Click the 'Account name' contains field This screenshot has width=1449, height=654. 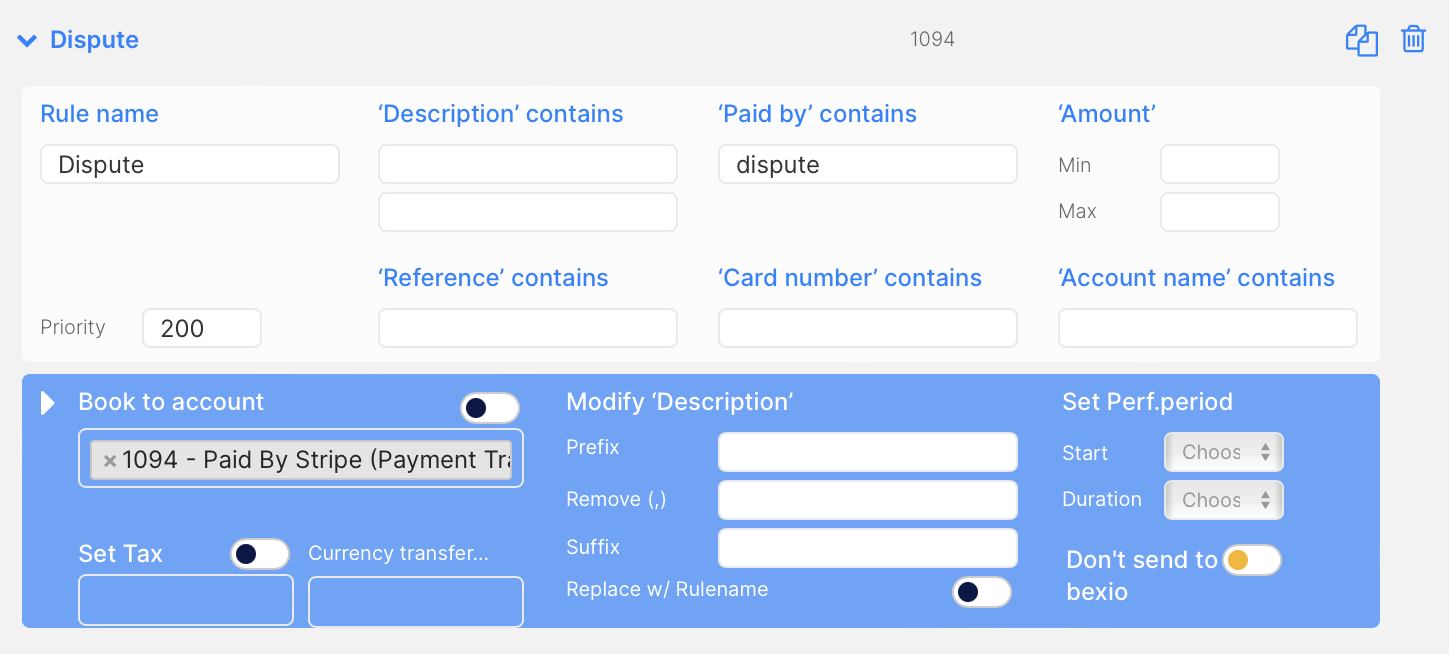(x=1208, y=328)
